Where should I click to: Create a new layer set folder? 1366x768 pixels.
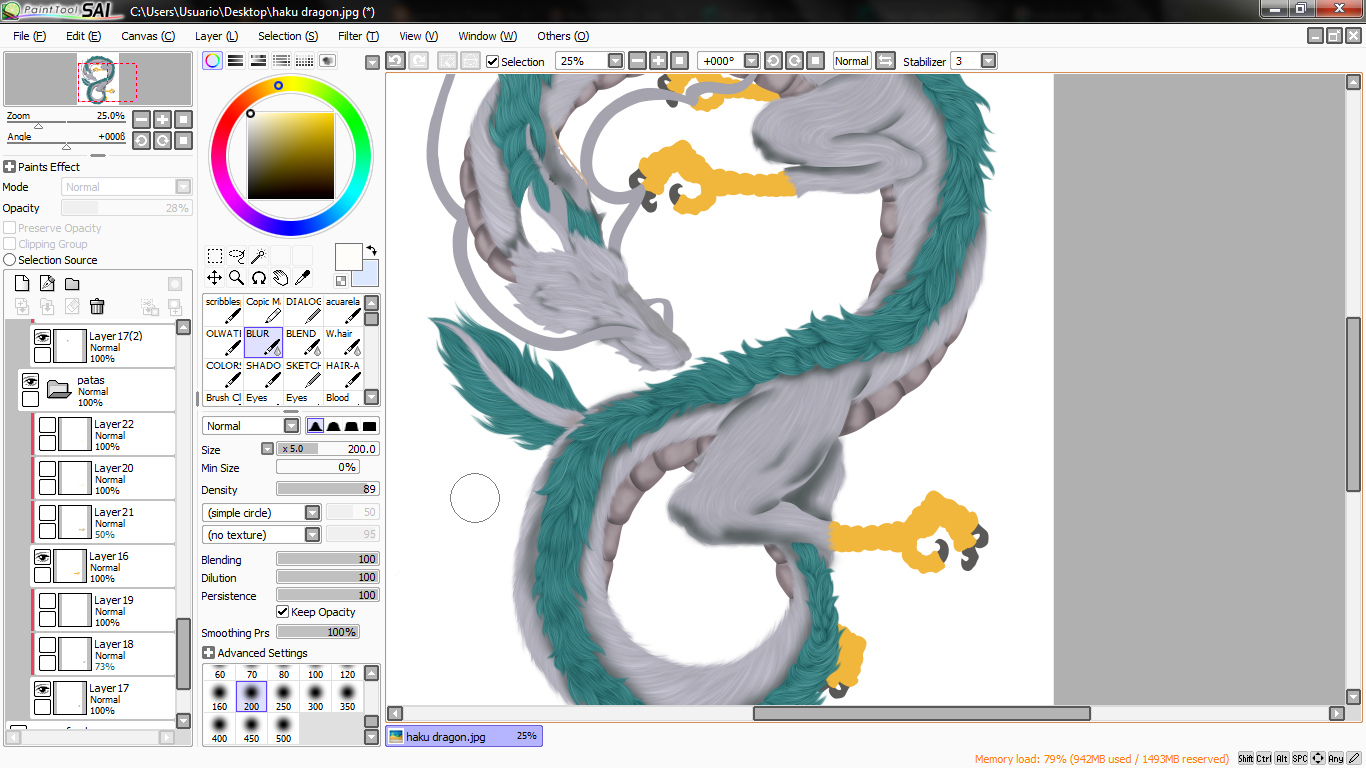72,284
